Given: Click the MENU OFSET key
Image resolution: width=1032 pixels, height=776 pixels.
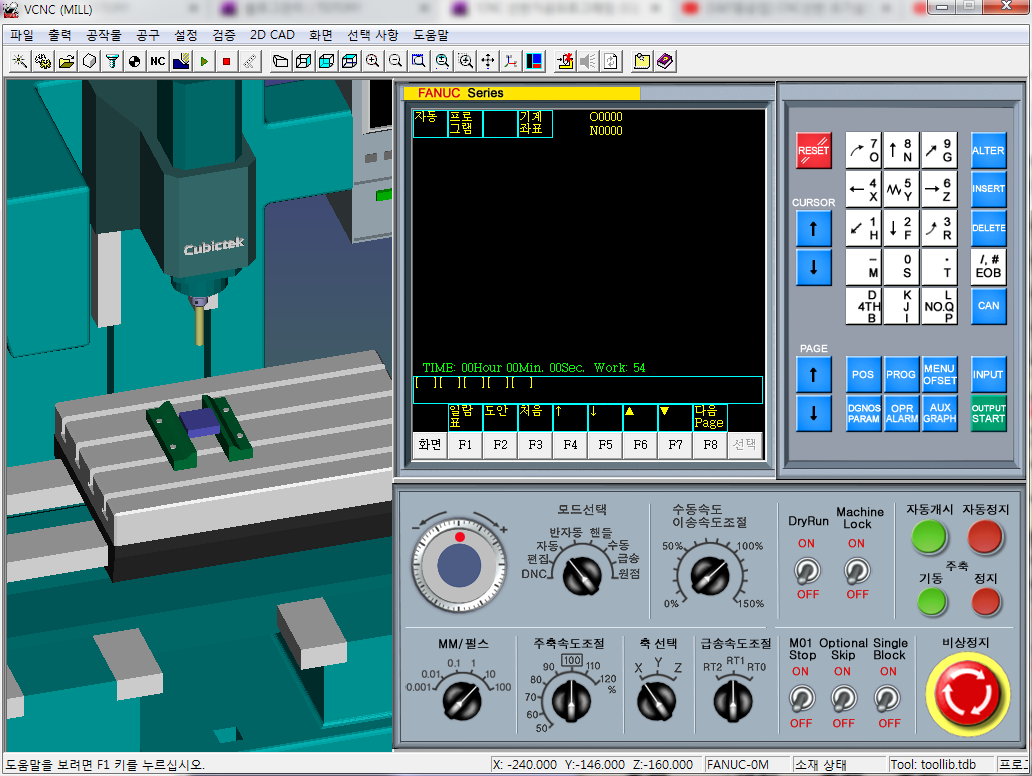Looking at the screenshot, I should [x=939, y=375].
